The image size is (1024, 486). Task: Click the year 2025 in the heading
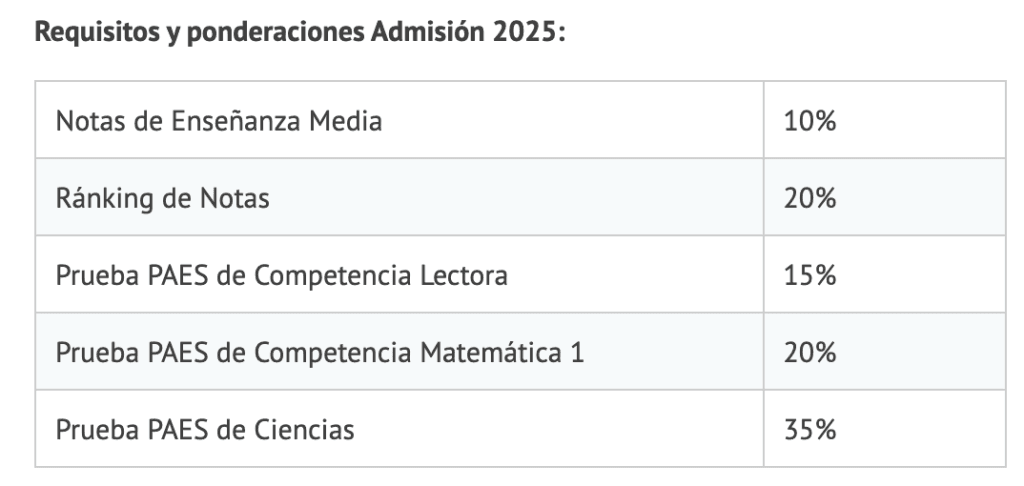[x=524, y=31]
